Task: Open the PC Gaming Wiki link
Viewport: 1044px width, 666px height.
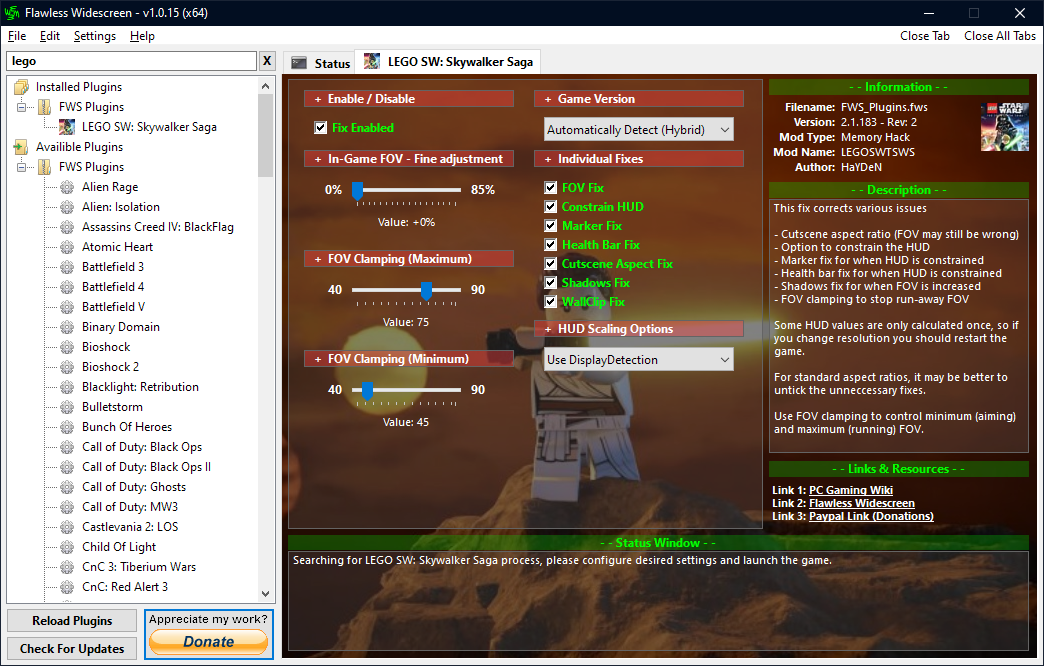Action: coord(850,490)
